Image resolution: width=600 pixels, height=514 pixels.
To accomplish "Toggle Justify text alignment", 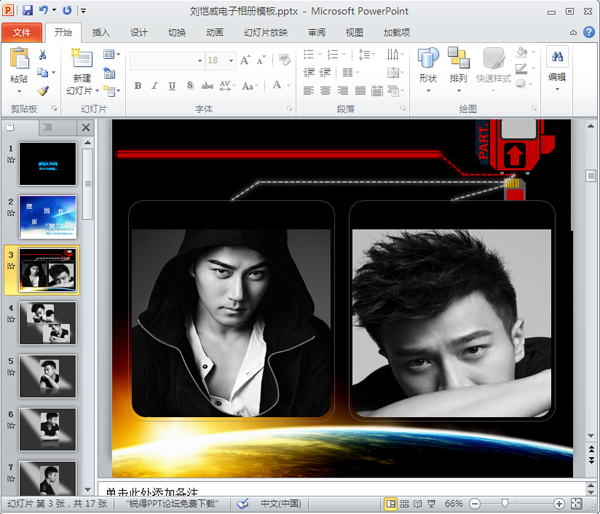I will 360,91.
